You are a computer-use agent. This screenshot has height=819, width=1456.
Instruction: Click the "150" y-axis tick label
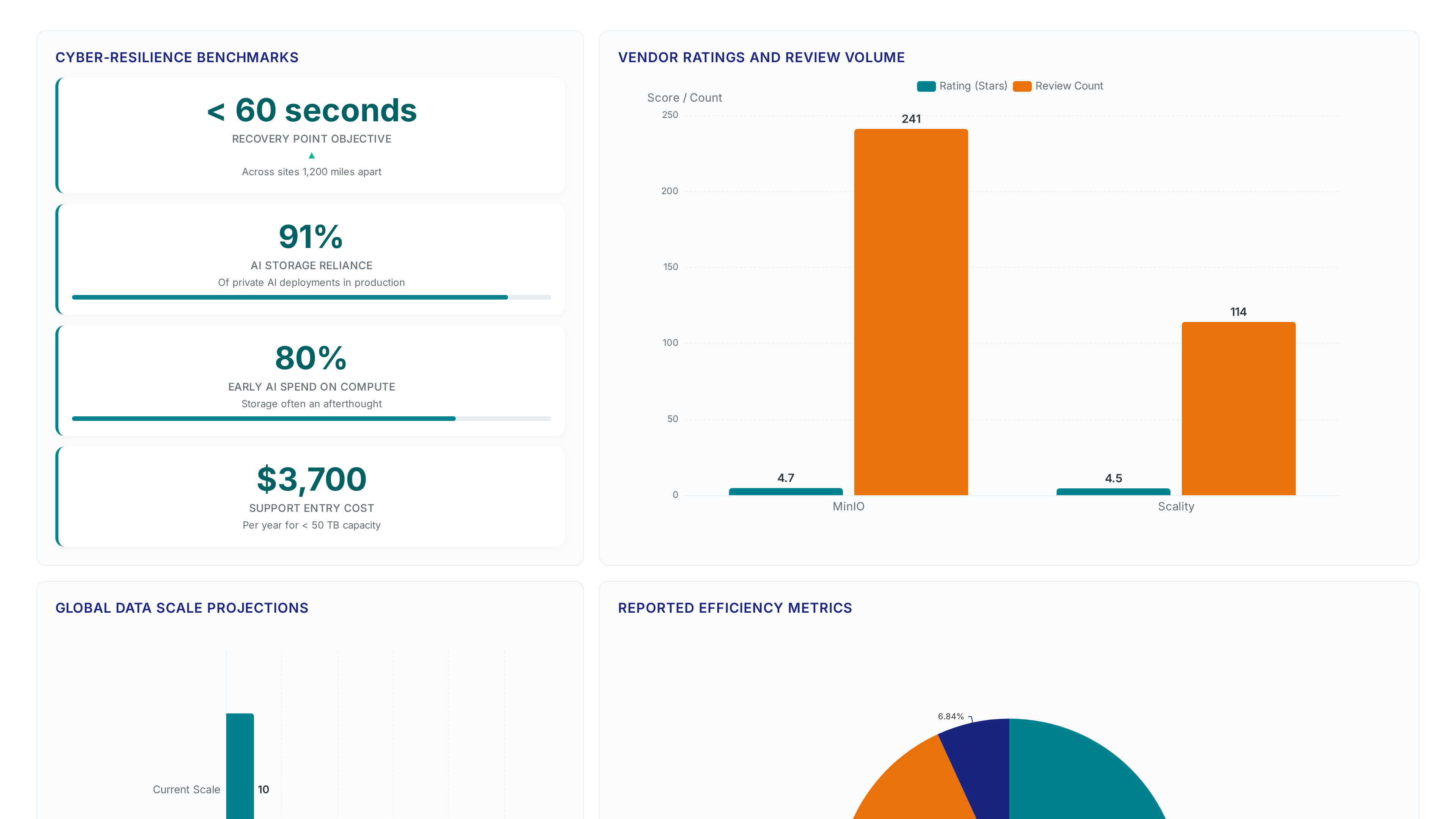[670, 267]
